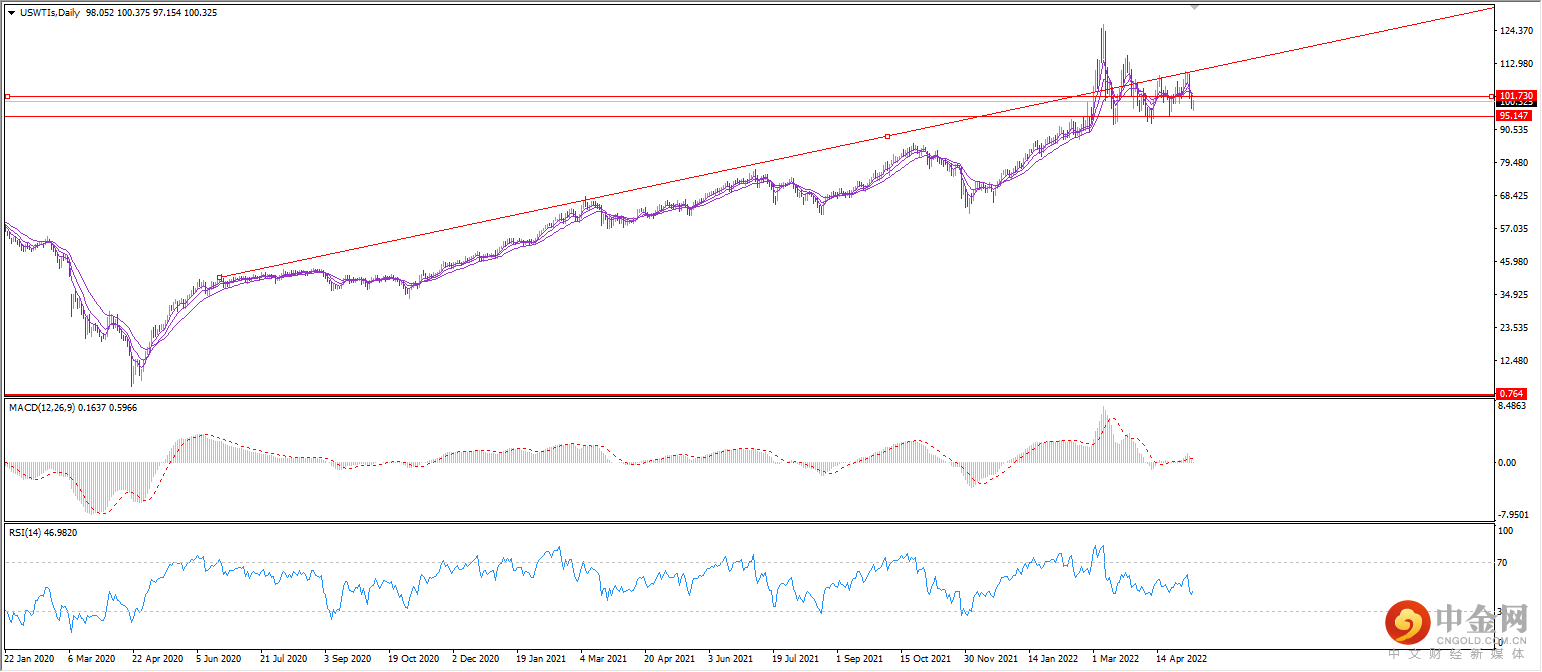This screenshot has height=672, width=1542.
Task: Click the 68.425 price axis label
Action: (x=1514, y=196)
